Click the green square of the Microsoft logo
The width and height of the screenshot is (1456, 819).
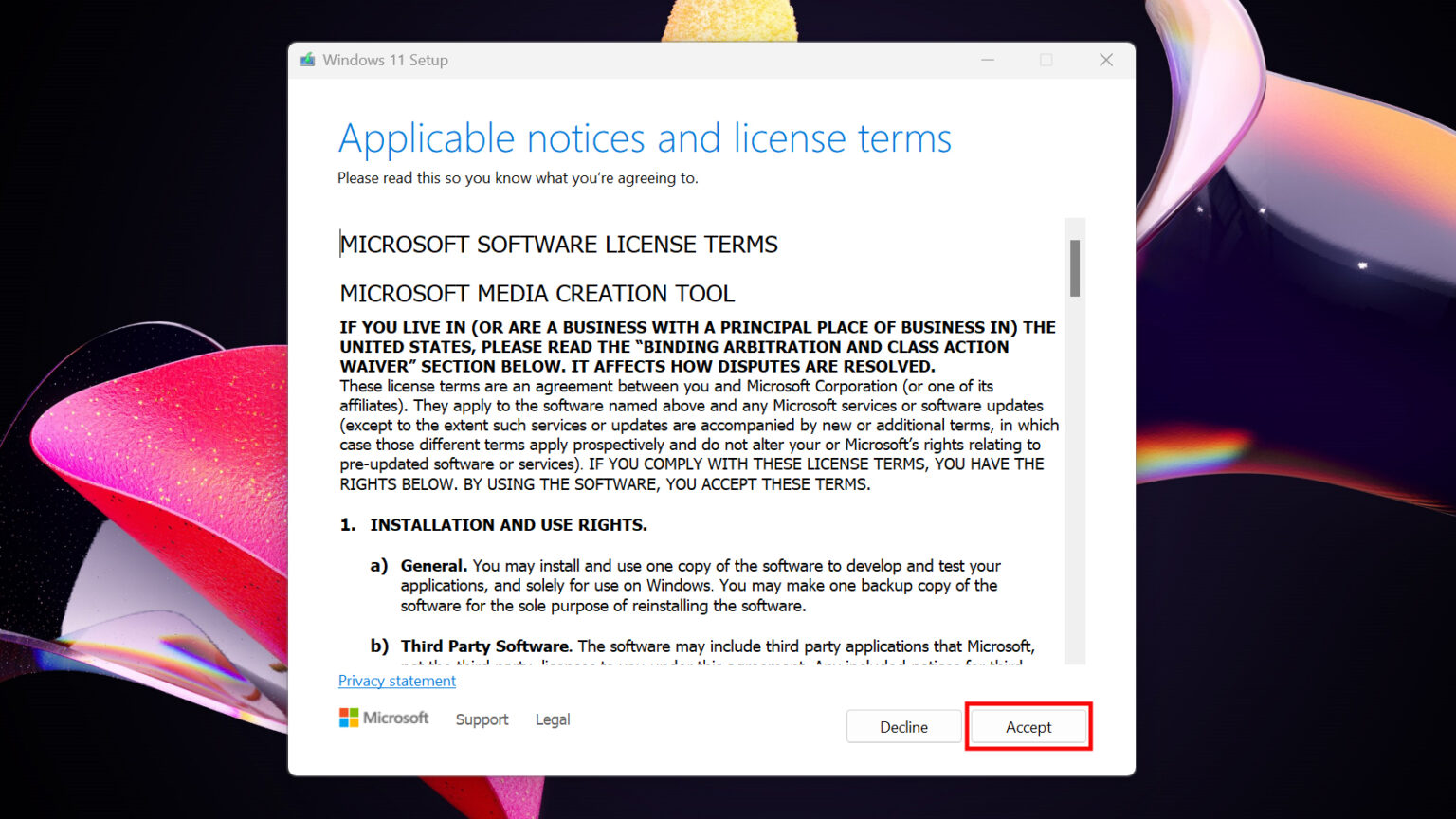click(354, 712)
